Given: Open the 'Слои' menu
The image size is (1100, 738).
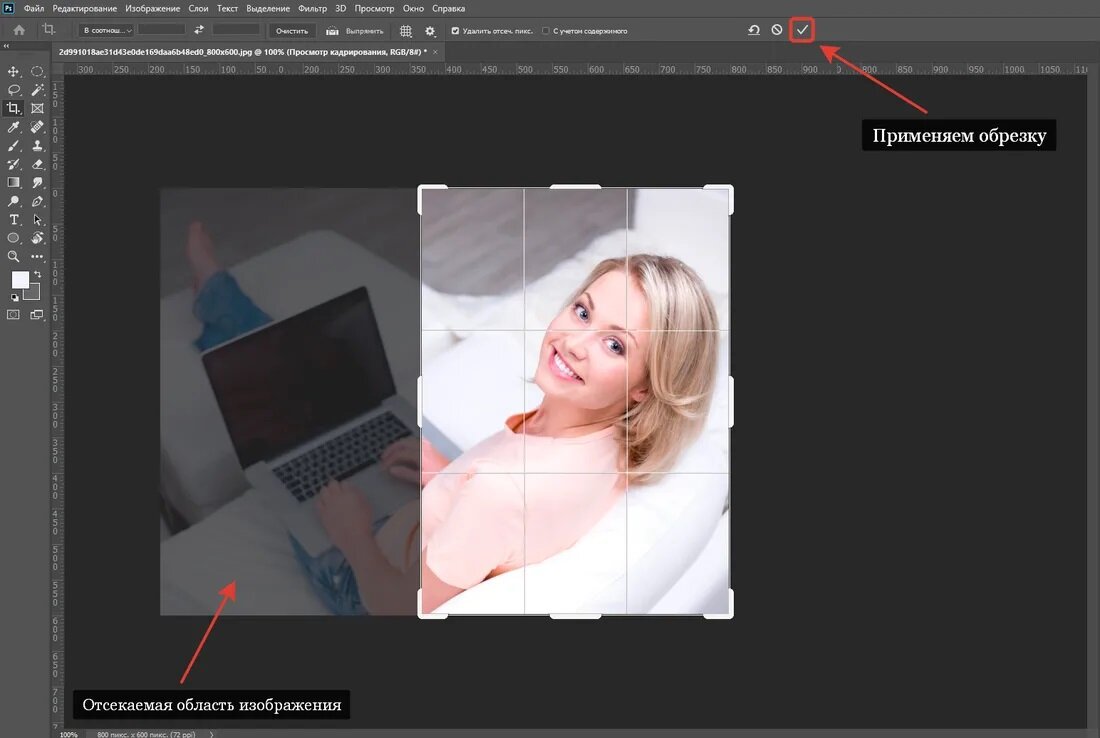Looking at the screenshot, I should pos(199,8).
